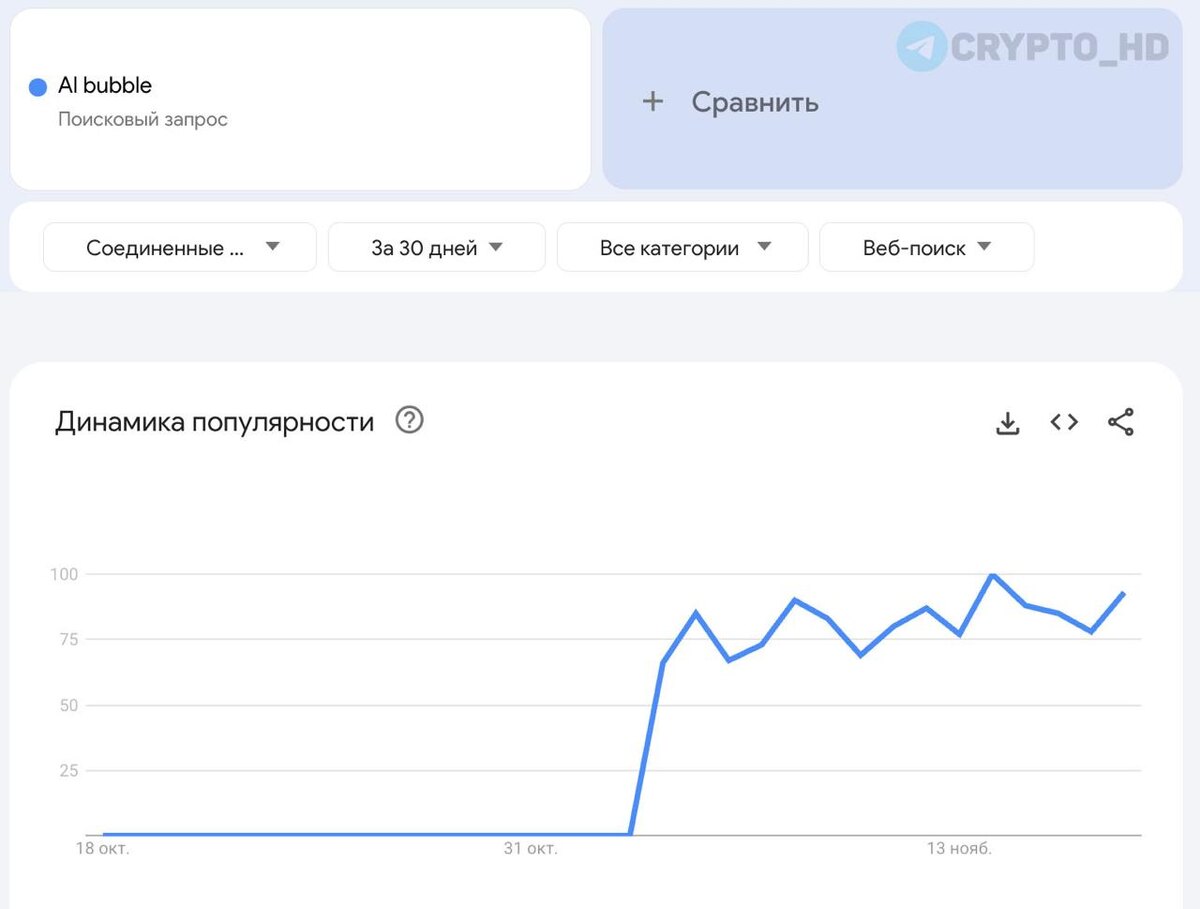The height and width of the screenshot is (909, 1200).
Task: Click the CRYPTO_HD watermark text
Action: (1060, 46)
